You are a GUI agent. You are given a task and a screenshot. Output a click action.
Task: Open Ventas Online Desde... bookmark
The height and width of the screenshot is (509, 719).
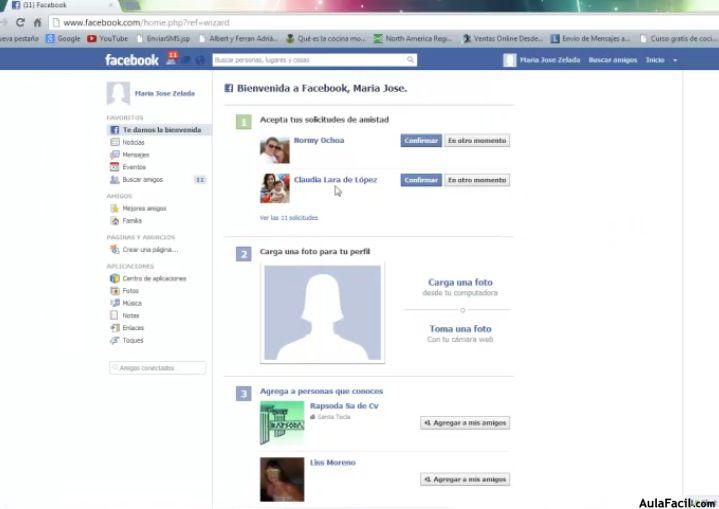click(x=503, y=39)
